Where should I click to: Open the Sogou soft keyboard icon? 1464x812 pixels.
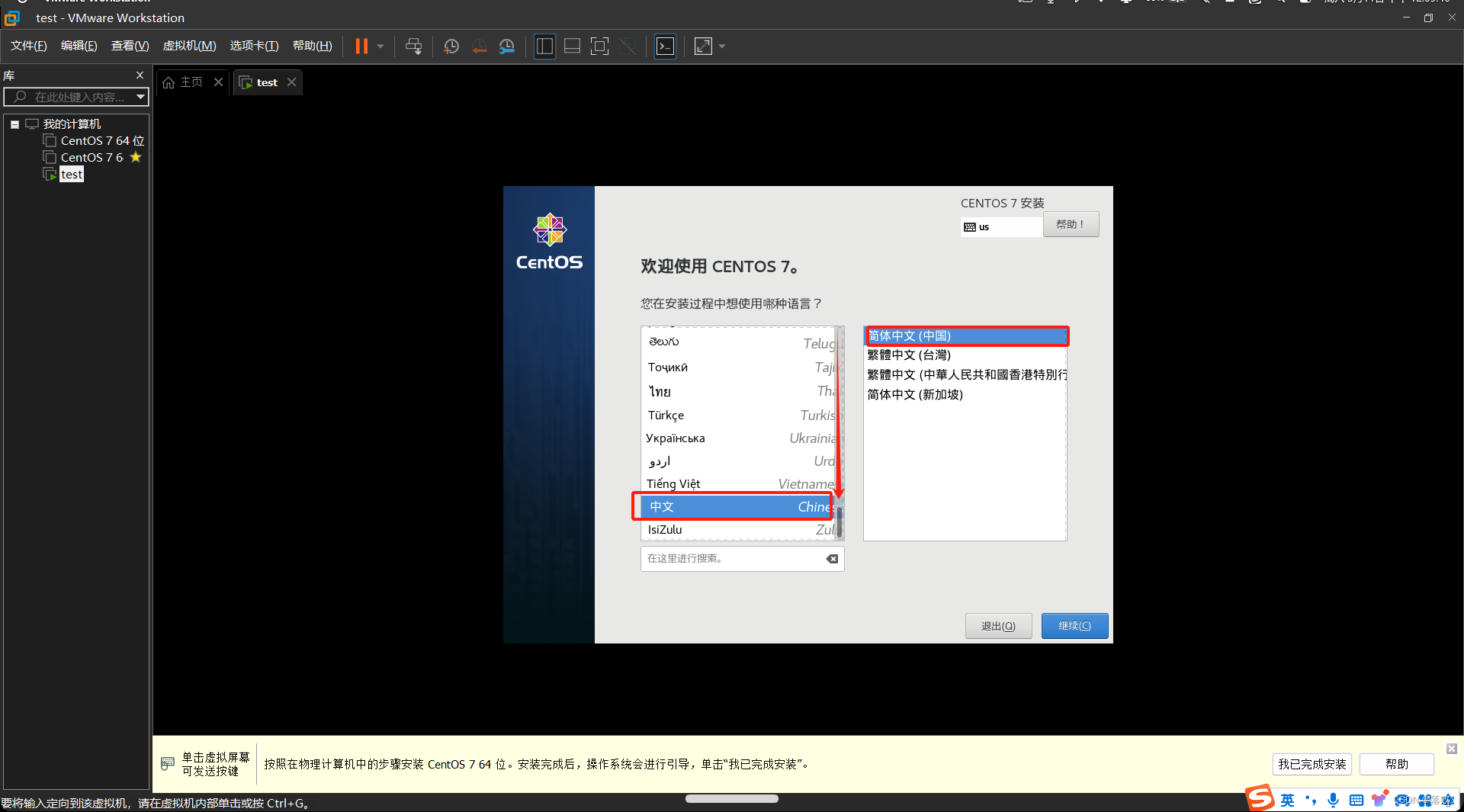point(1356,800)
